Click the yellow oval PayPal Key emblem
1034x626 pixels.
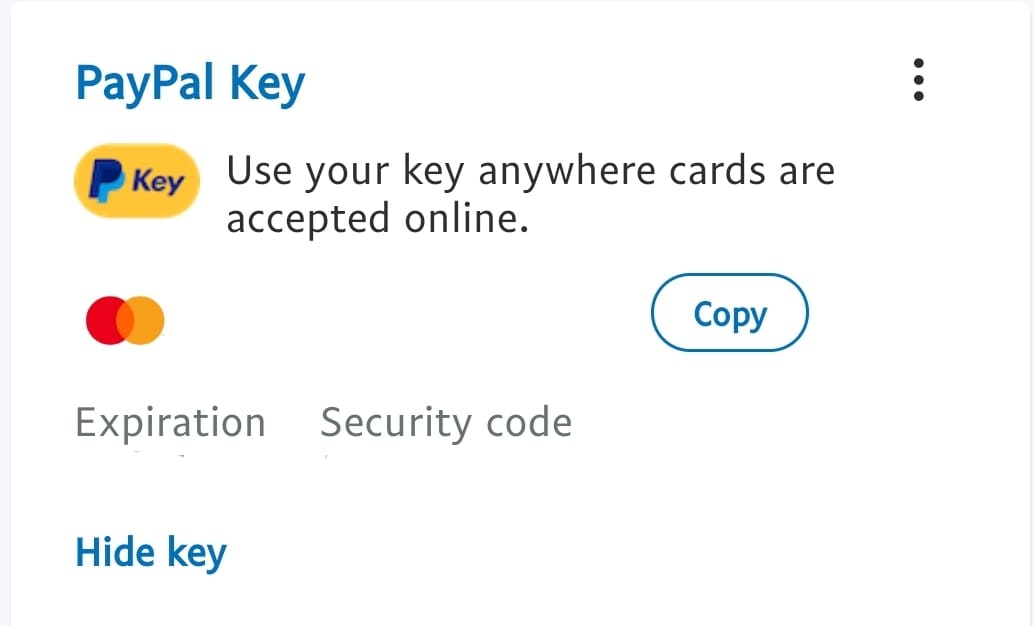(137, 181)
